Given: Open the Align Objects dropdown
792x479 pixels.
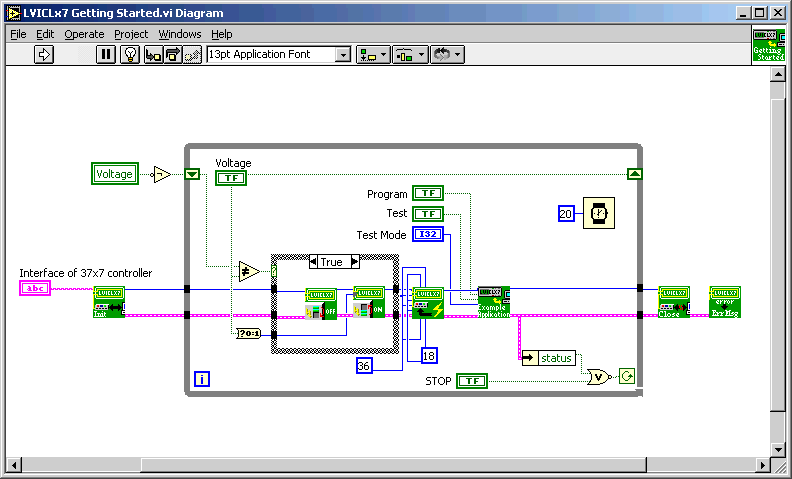Looking at the screenshot, I should point(373,54).
